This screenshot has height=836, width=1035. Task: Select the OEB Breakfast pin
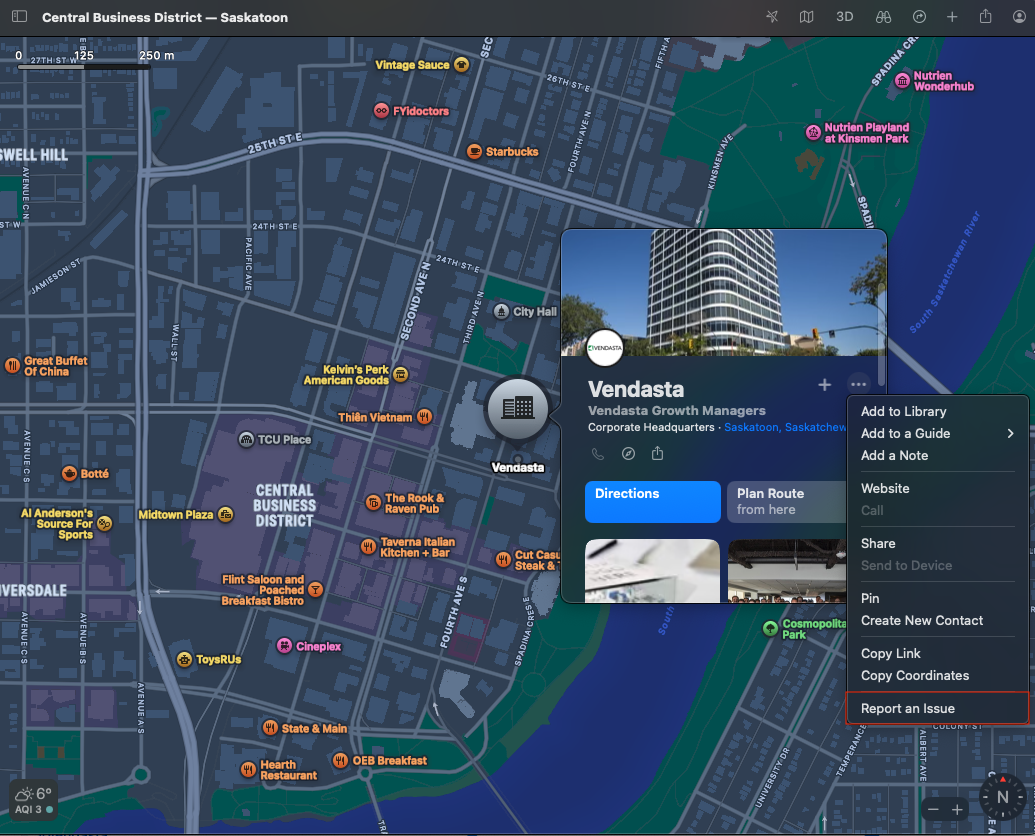[341, 761]
